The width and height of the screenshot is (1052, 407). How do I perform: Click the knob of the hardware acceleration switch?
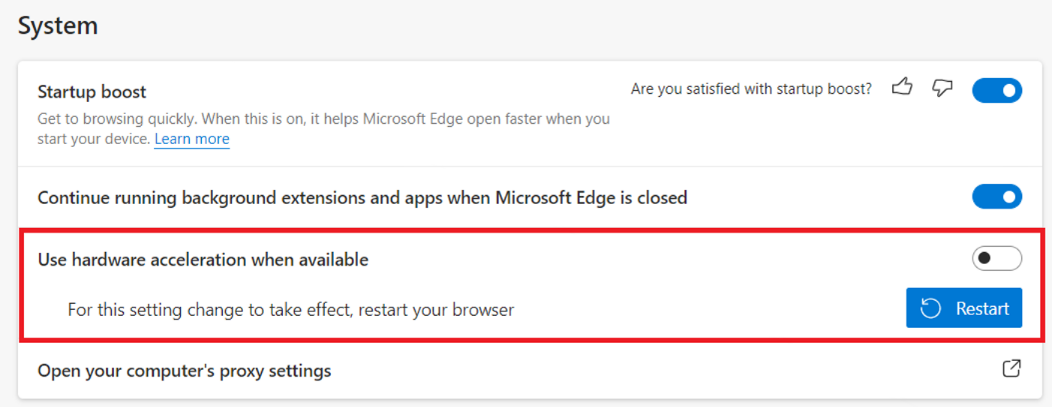pos(985,259)
